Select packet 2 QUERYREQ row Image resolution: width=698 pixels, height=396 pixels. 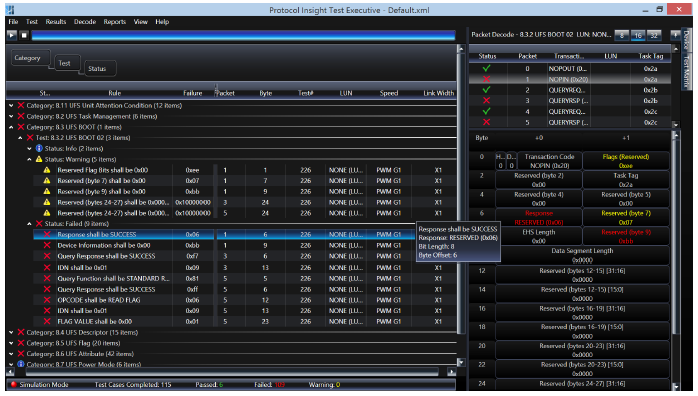point(570,90)
